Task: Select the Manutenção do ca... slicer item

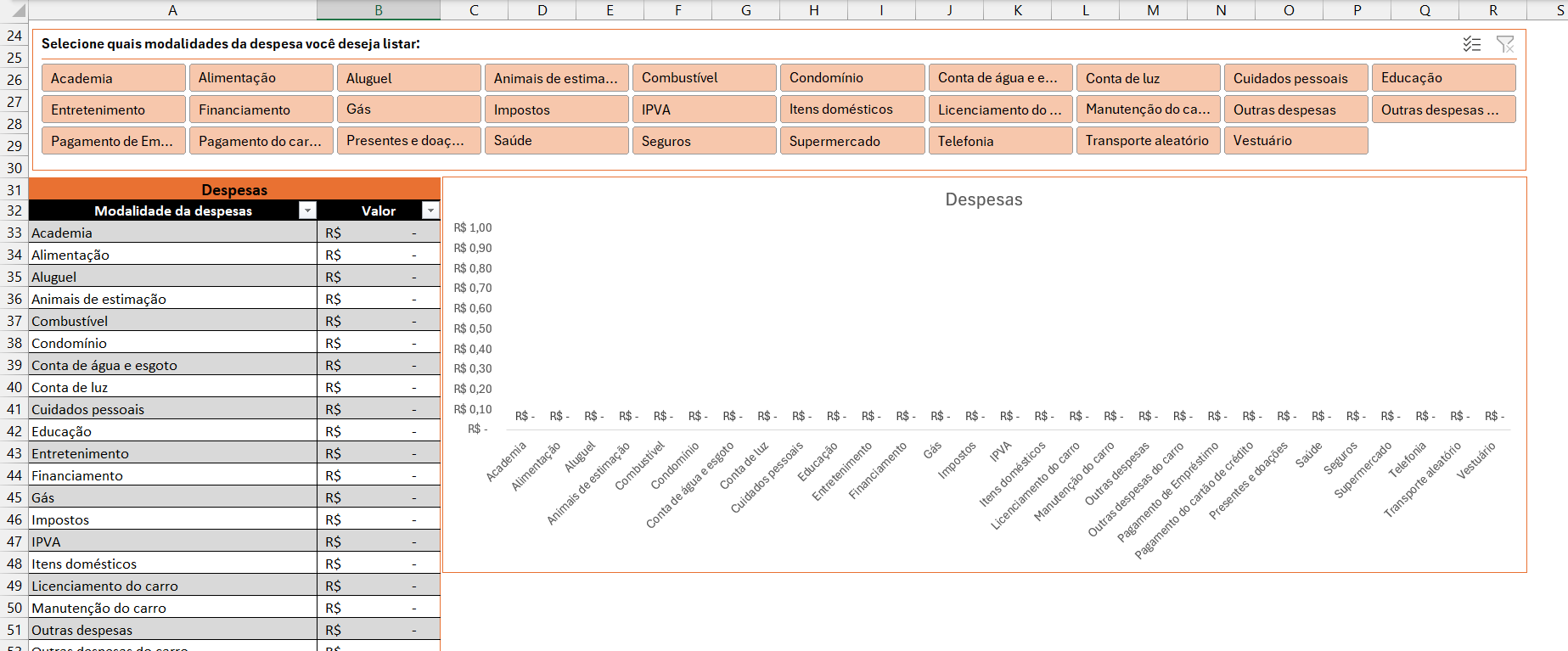Action: (1148, 109)
